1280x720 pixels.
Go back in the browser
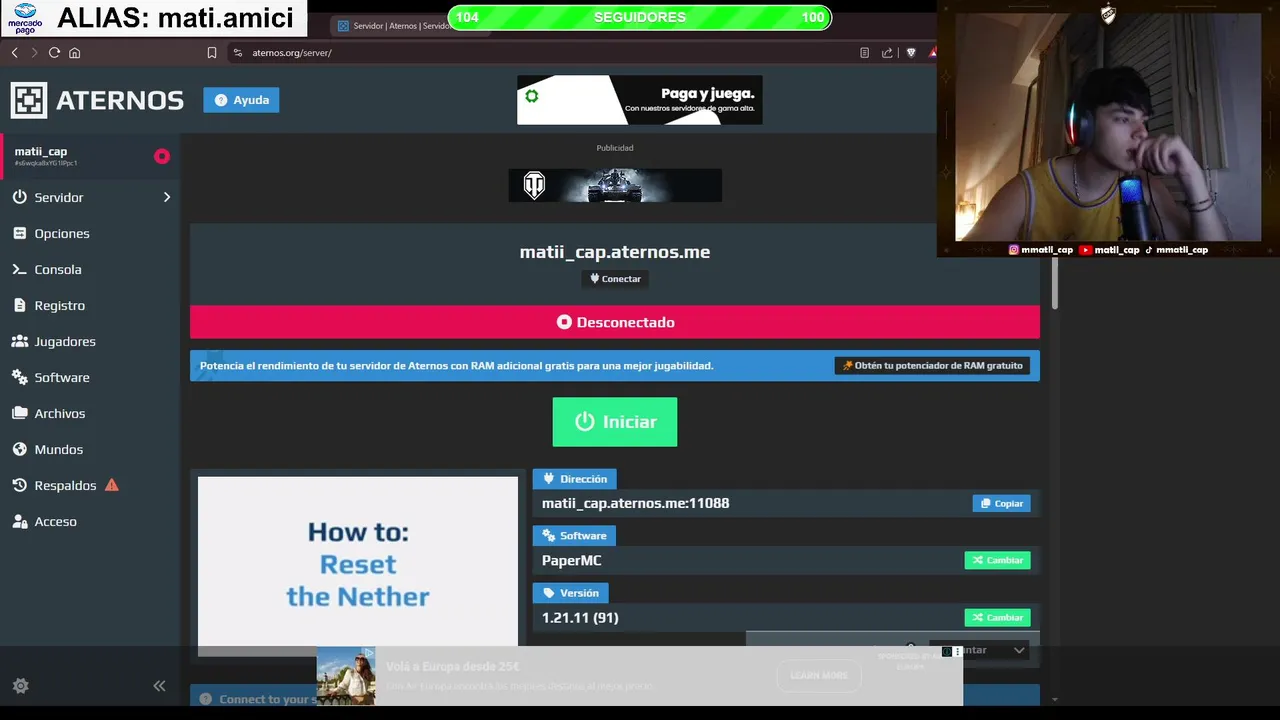point(14,53)
